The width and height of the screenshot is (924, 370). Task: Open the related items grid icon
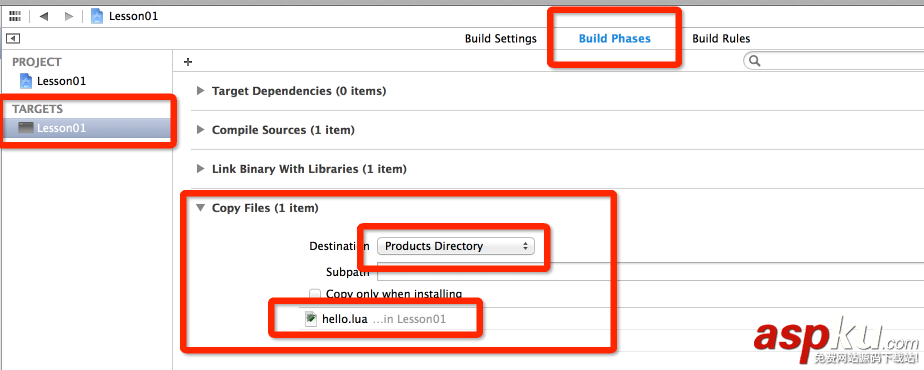pyautogui.click(x=15, y=16)
